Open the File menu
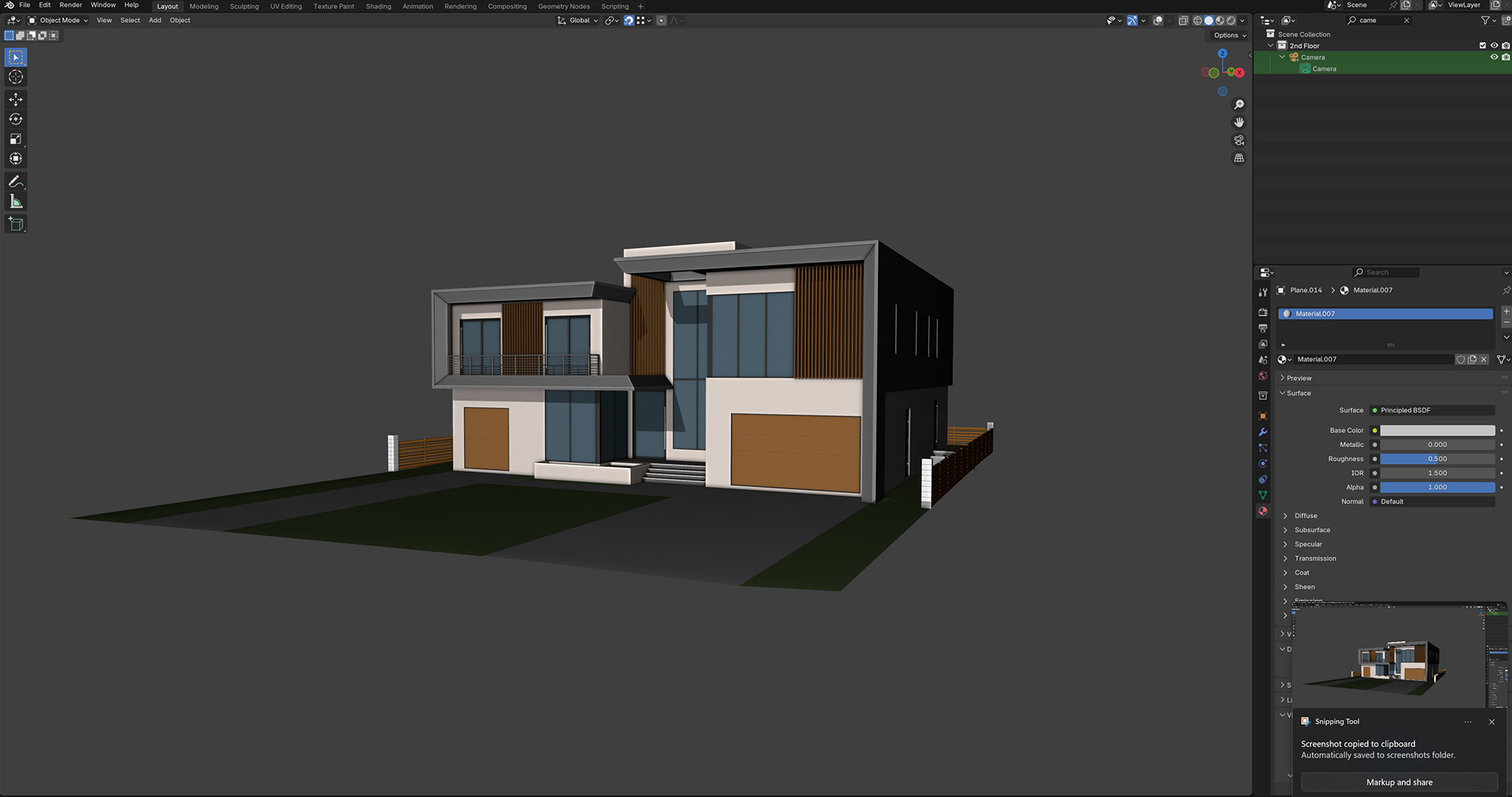 (24, 5)
